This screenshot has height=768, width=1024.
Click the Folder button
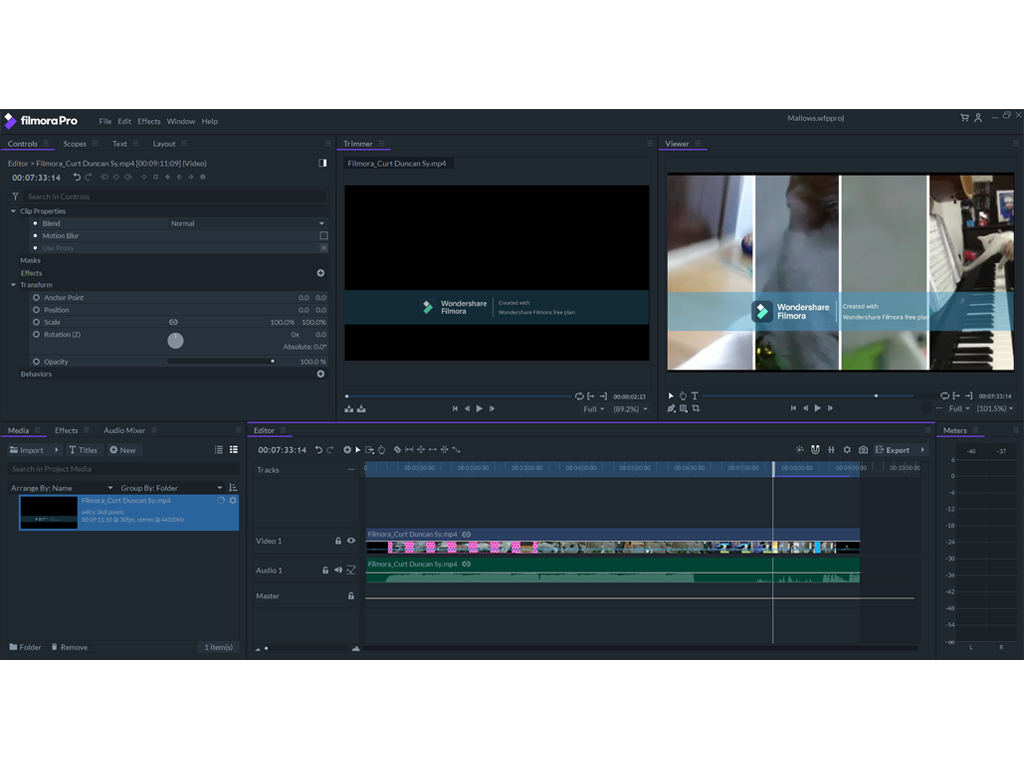(25, 647)
